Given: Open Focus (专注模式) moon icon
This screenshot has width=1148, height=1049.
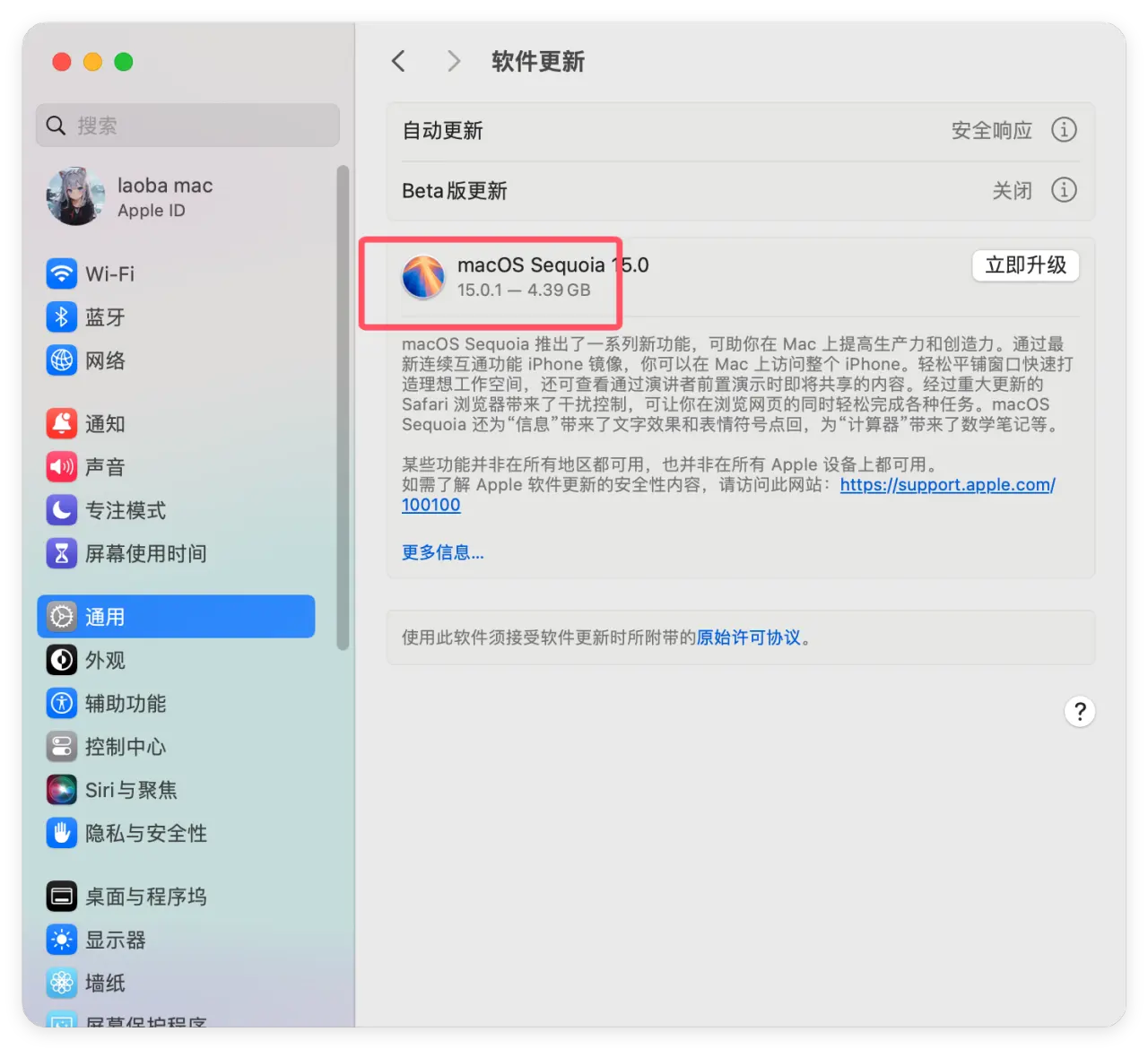Looking at the screenshot, I should pyautogui.click(x=62, y=510).
